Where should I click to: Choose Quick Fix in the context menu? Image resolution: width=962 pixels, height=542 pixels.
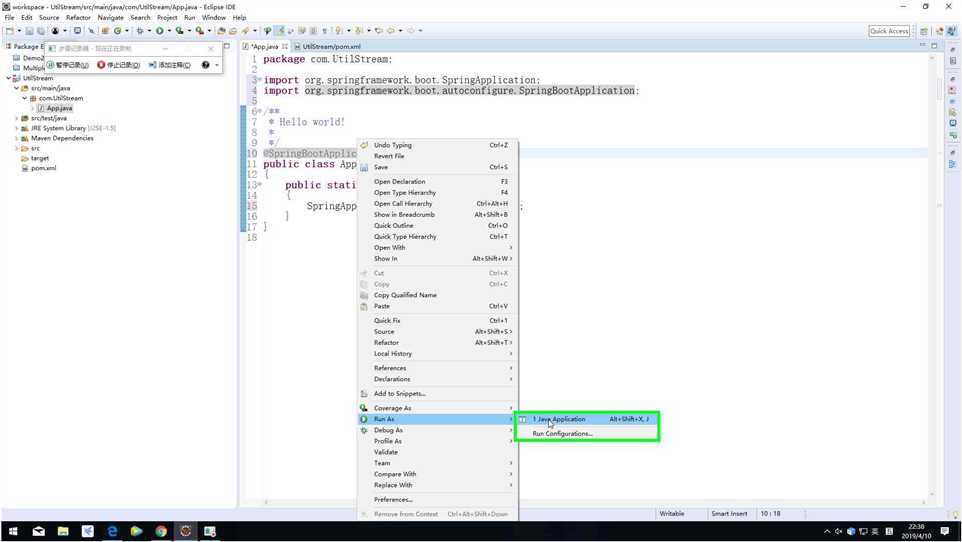point(436,320)
